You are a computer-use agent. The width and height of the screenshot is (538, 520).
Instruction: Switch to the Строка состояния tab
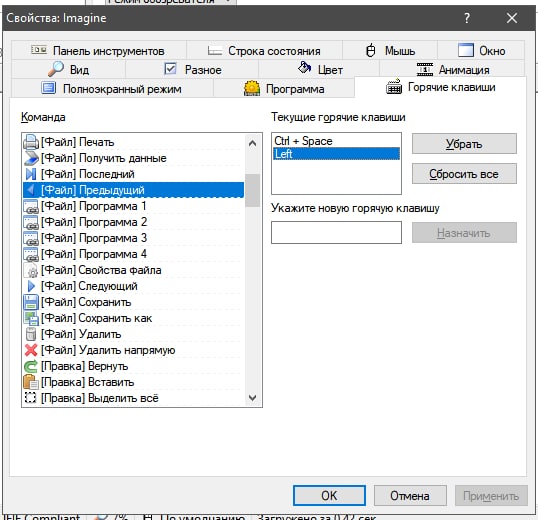(264, 51)
